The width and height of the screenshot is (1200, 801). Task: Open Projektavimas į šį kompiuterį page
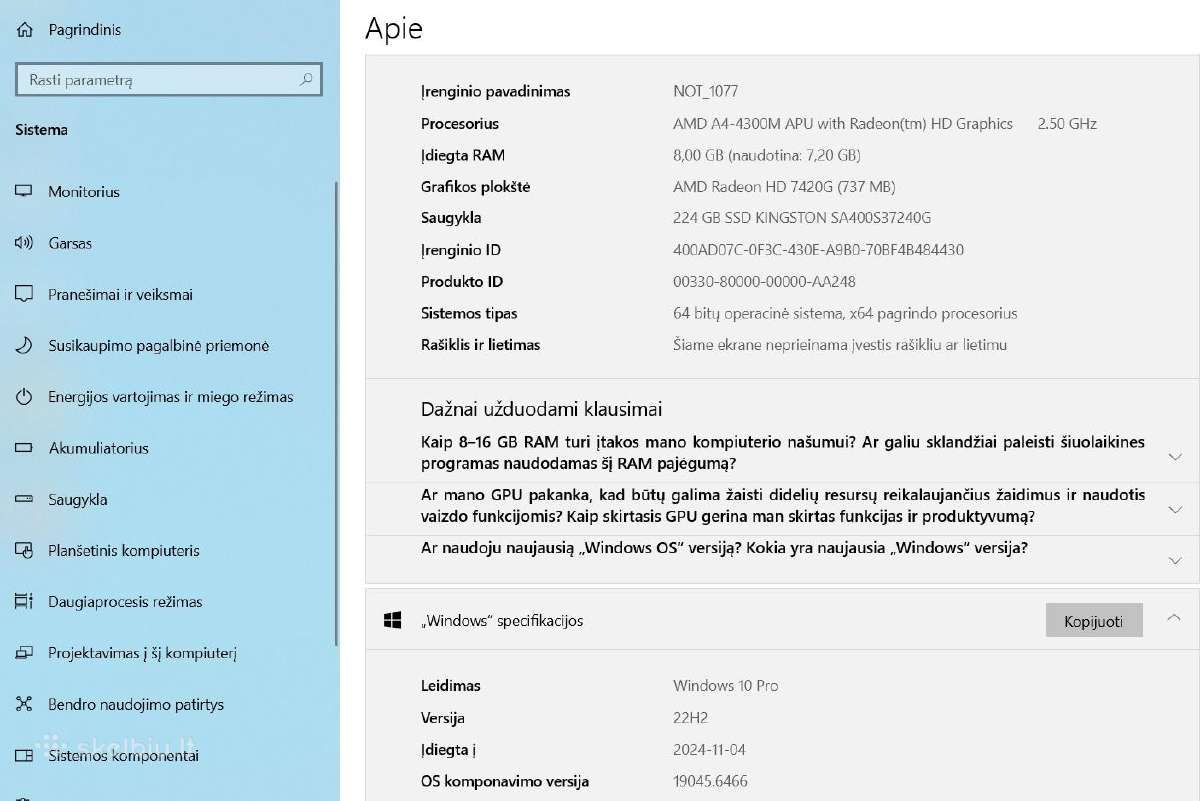coord(142,654)
